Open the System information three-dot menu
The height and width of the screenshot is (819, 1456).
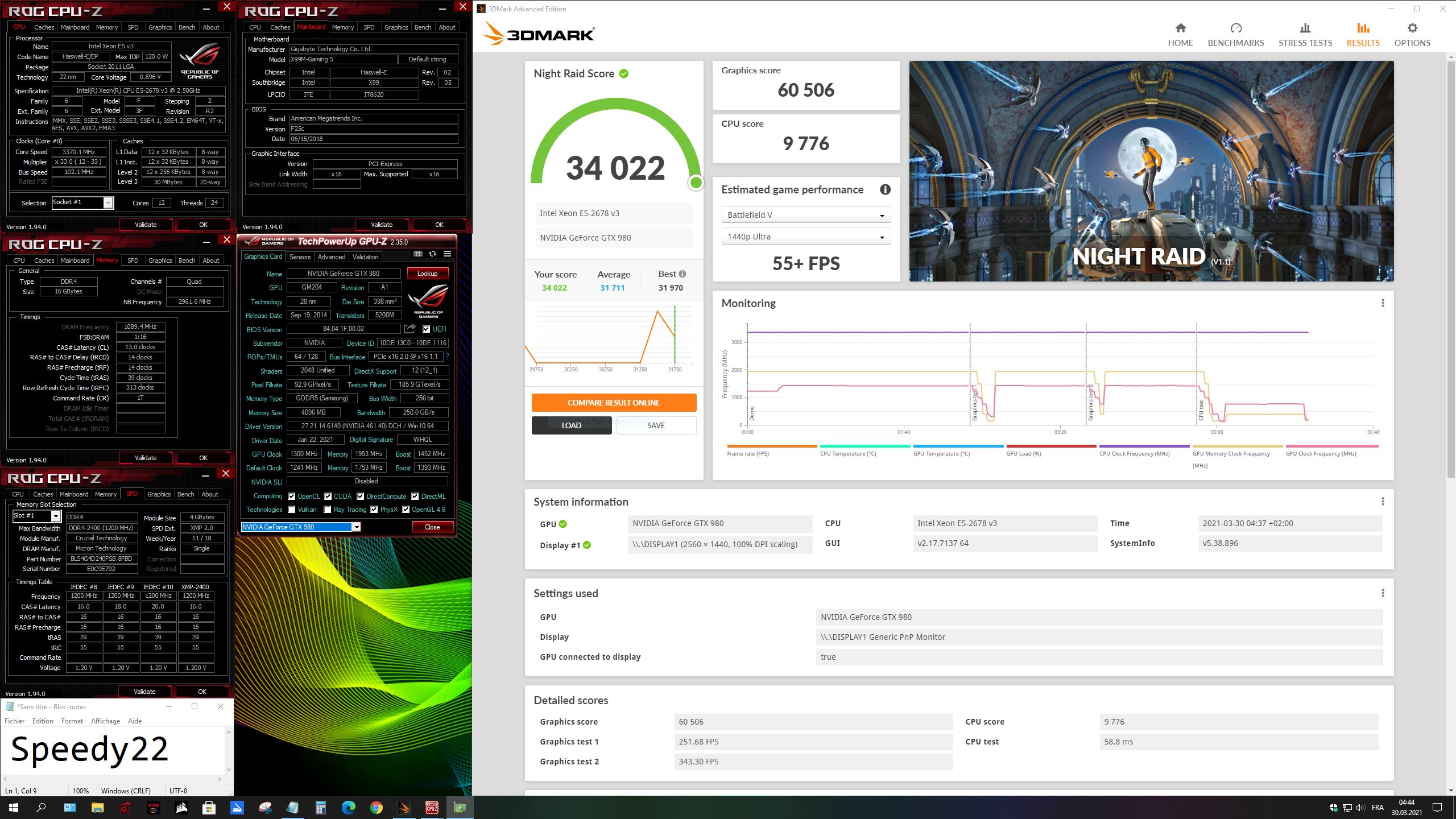tap(1383, 502)
